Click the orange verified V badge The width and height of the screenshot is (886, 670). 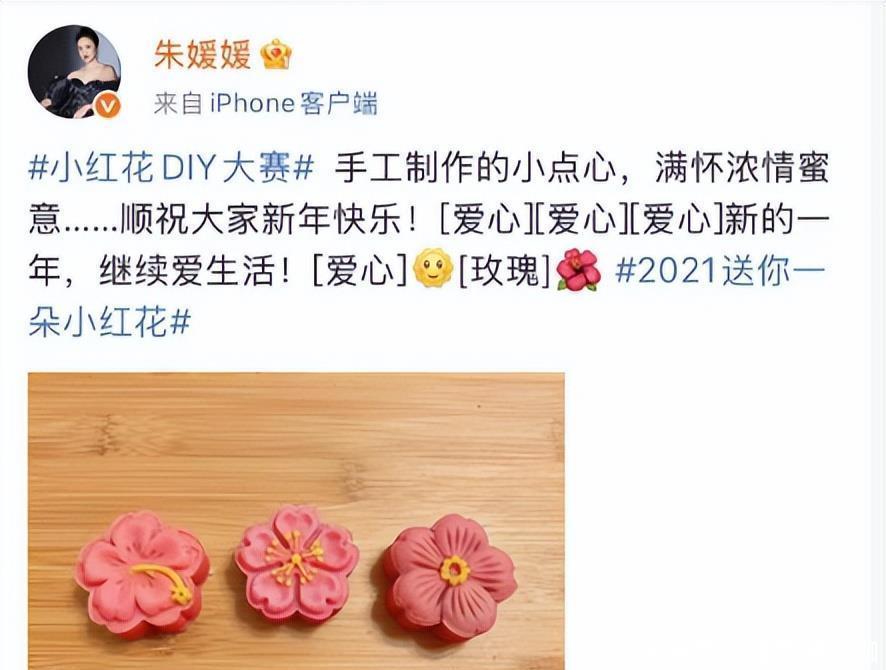coord(108,106)
